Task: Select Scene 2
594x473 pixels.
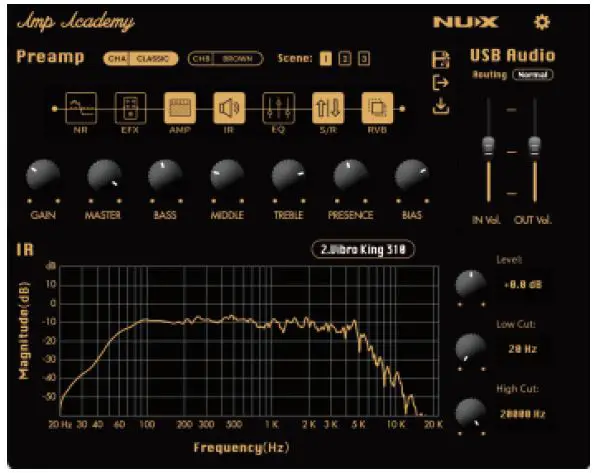Action: tap(344, 59)
